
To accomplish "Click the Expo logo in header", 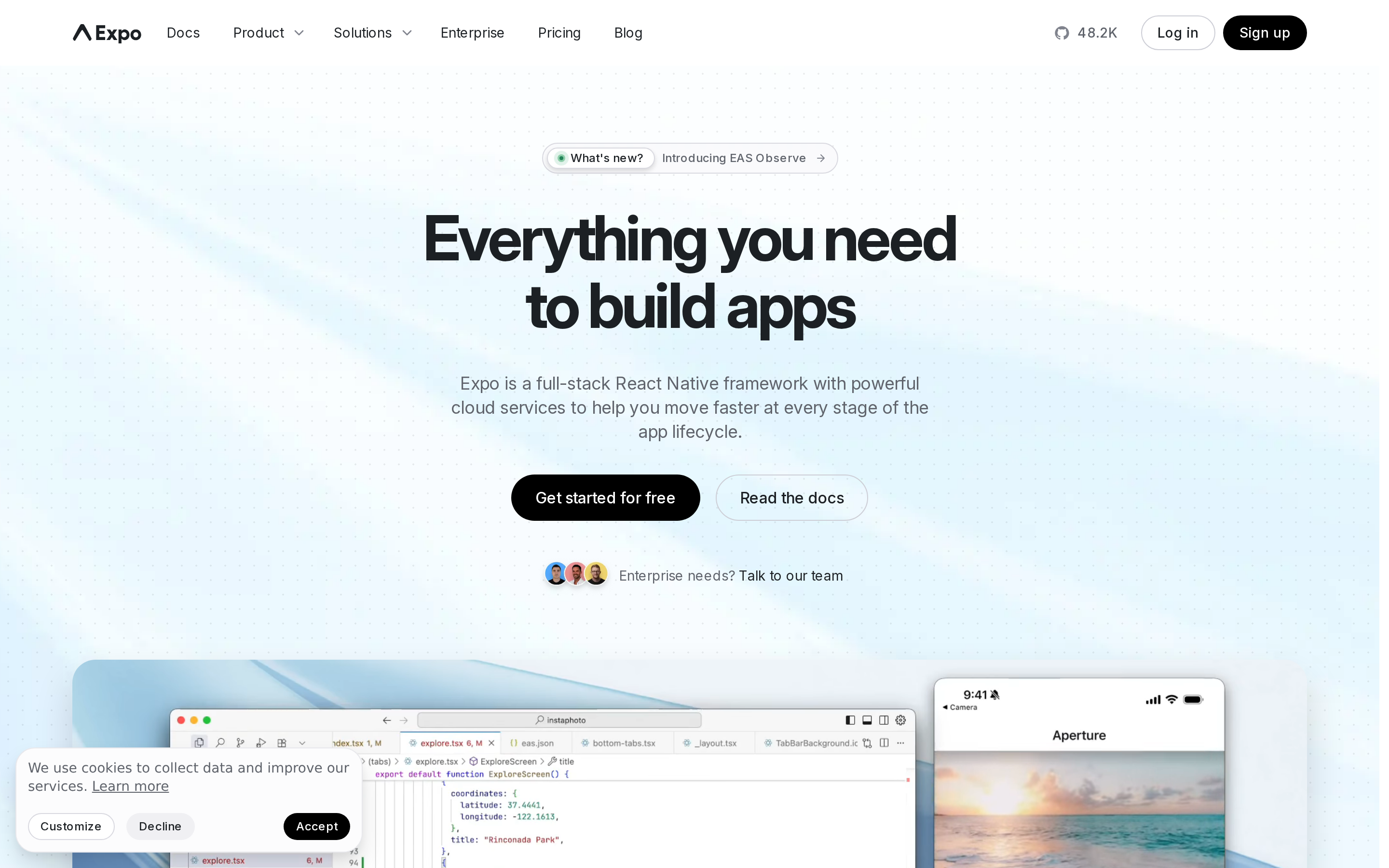I will (x=107, y=33).
